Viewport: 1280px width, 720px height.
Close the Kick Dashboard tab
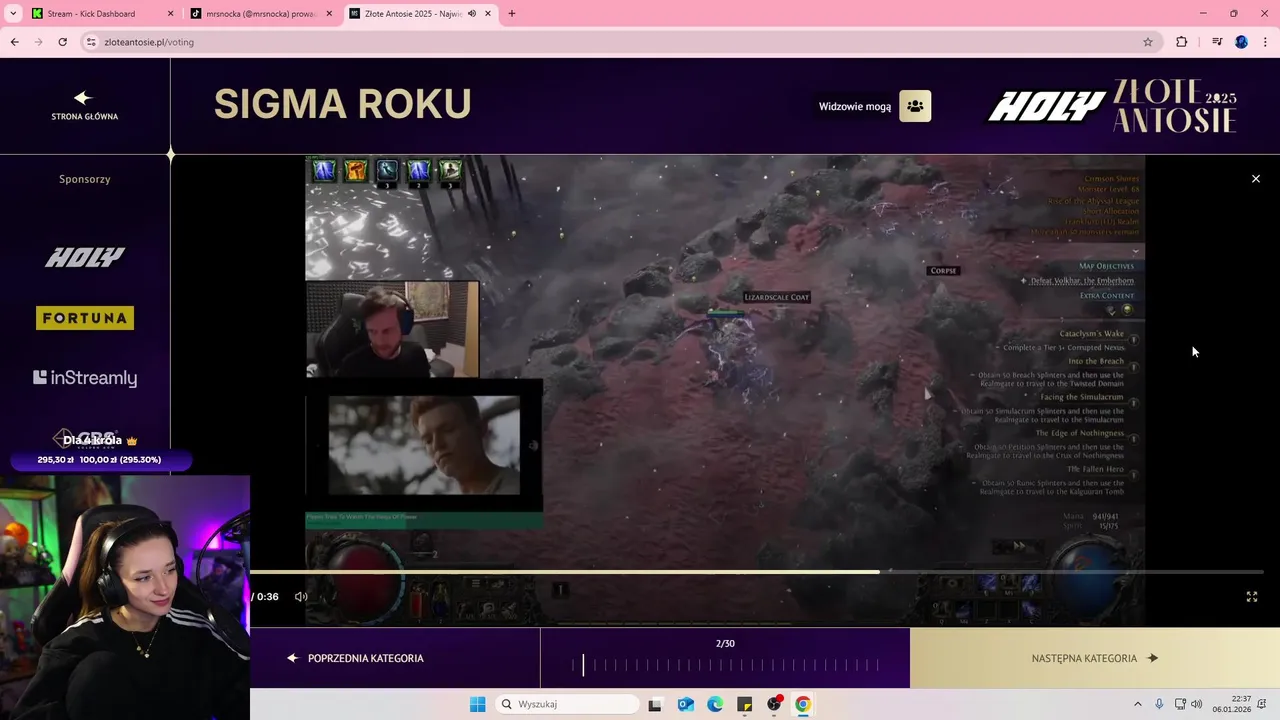170,14
